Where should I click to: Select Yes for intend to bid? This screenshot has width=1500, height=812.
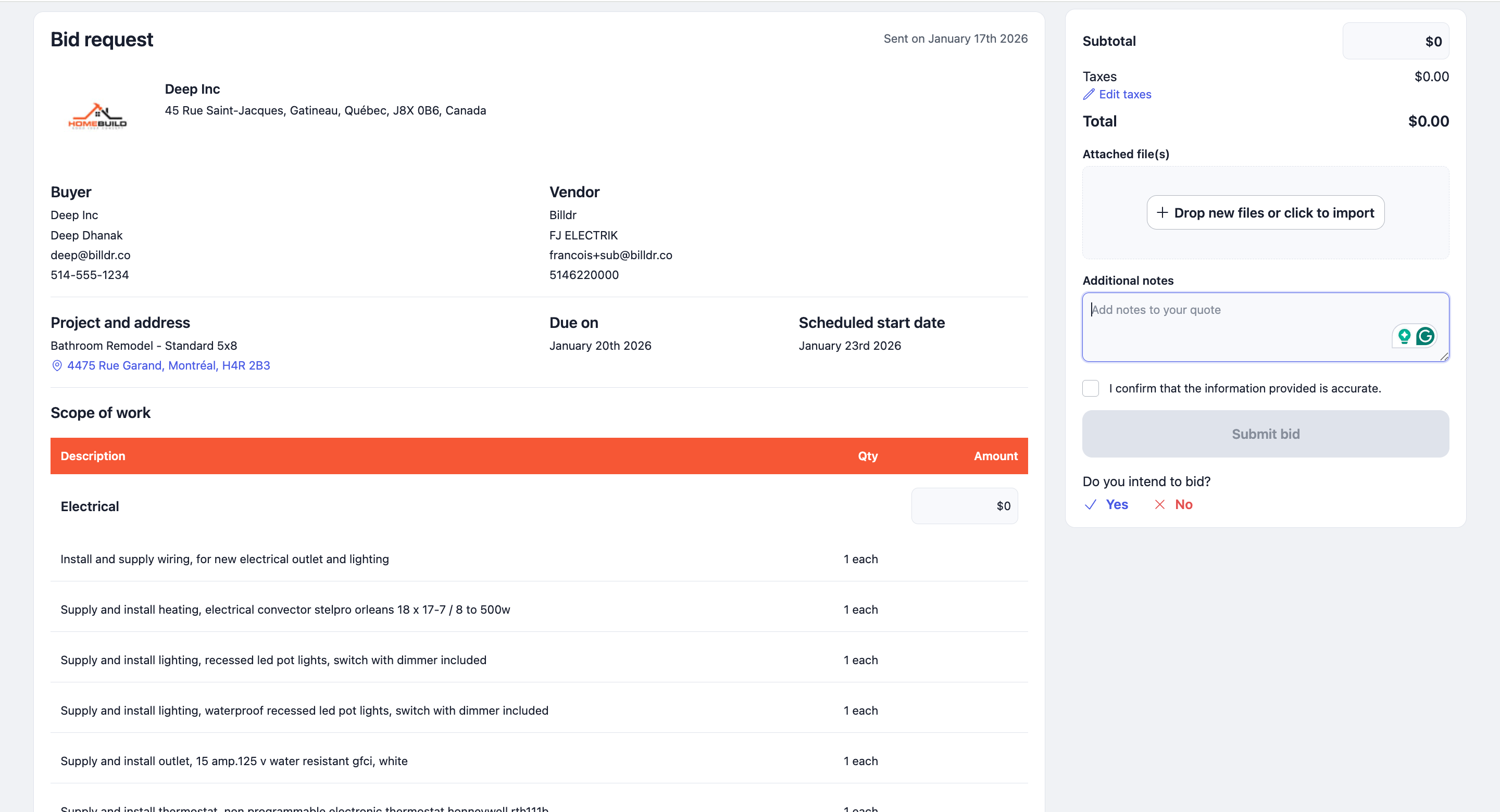click(x=1116, y=505)
